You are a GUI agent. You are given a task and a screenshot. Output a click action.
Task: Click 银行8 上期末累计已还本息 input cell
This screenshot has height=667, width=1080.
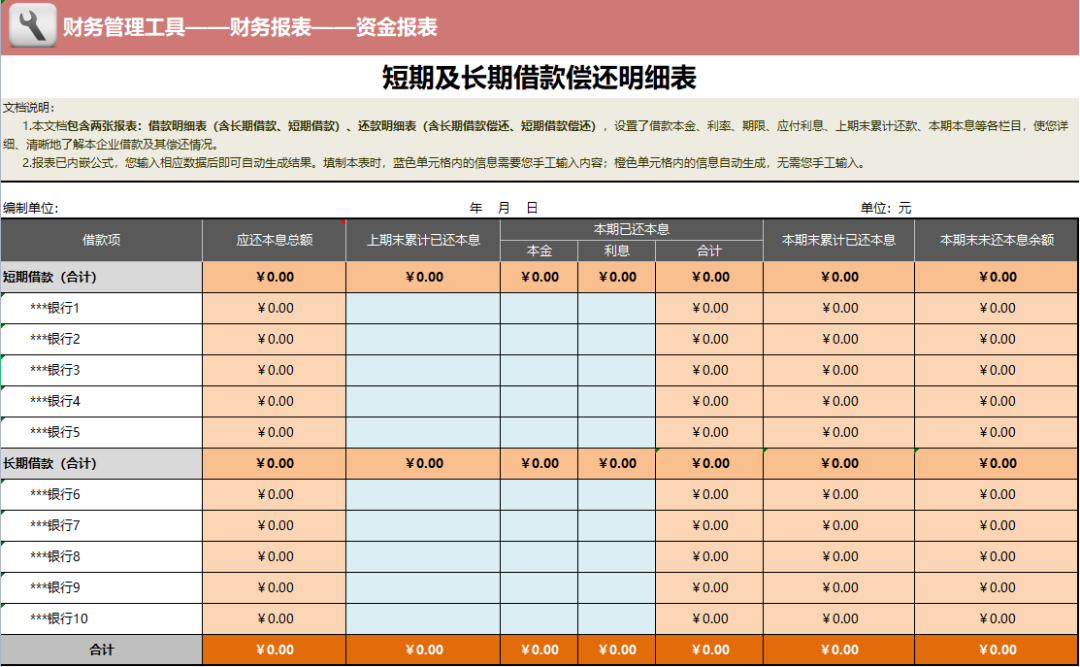[423, 556]
